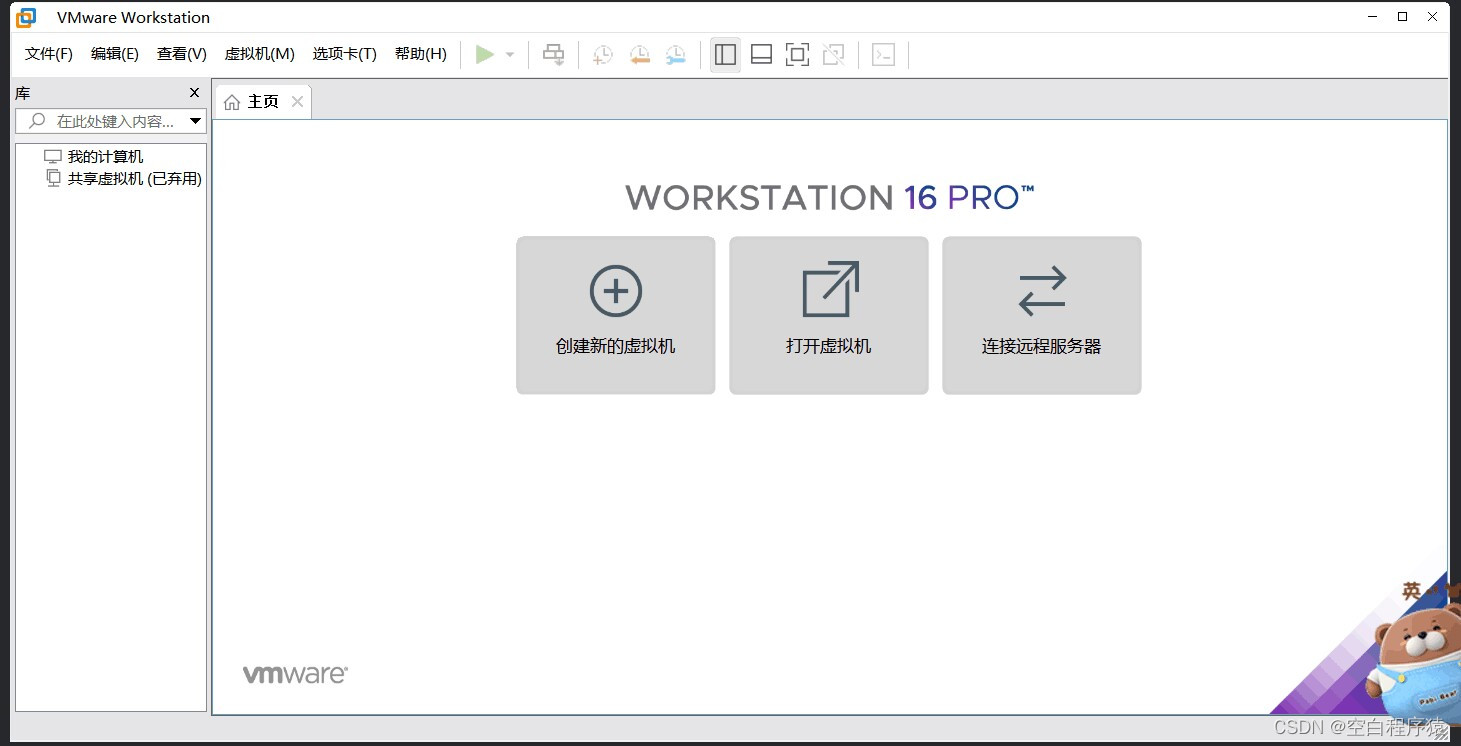Click 连接远程服务器 tile

(1042, 315)
